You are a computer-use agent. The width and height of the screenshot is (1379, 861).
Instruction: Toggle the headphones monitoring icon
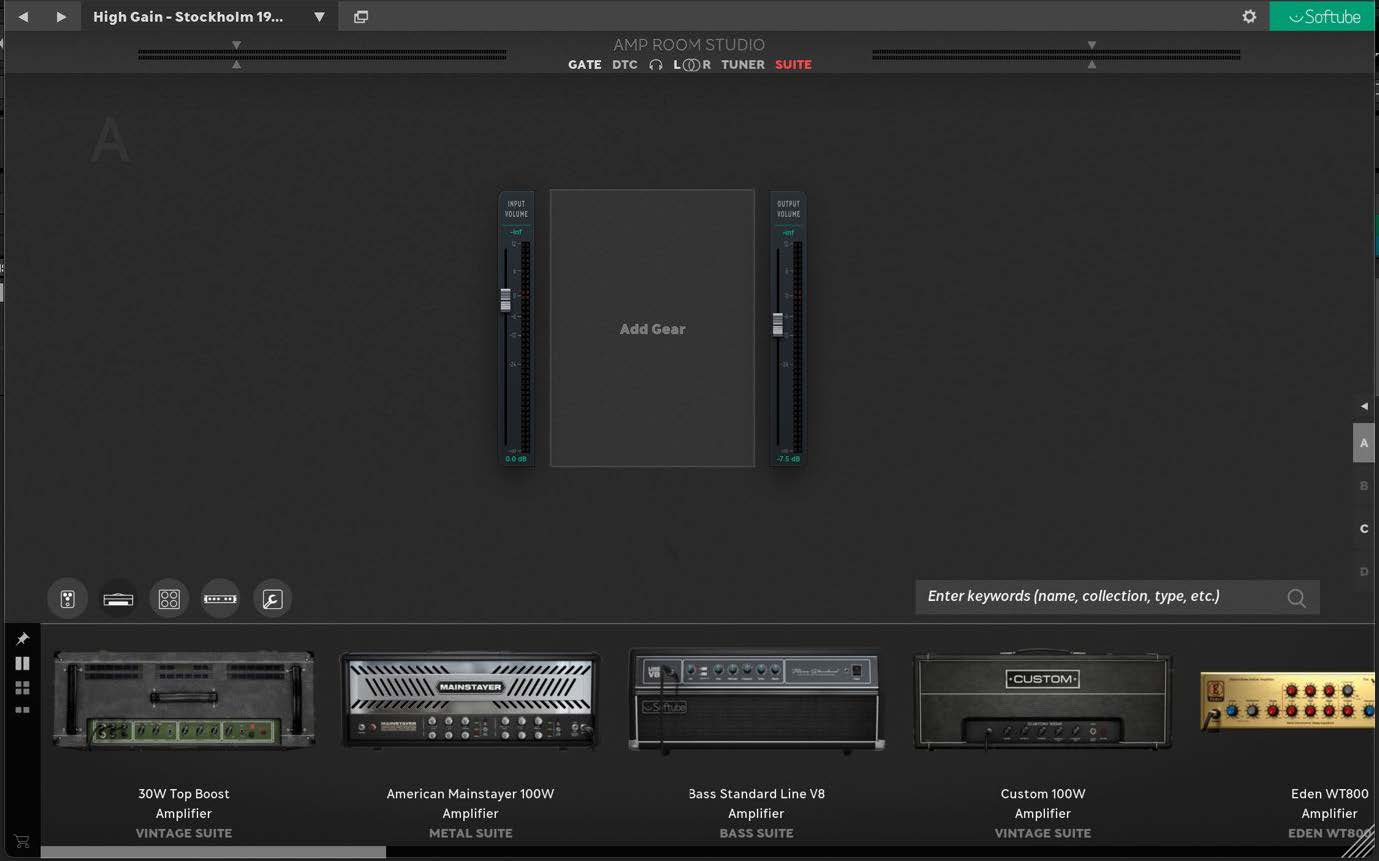tap(656, 65)
